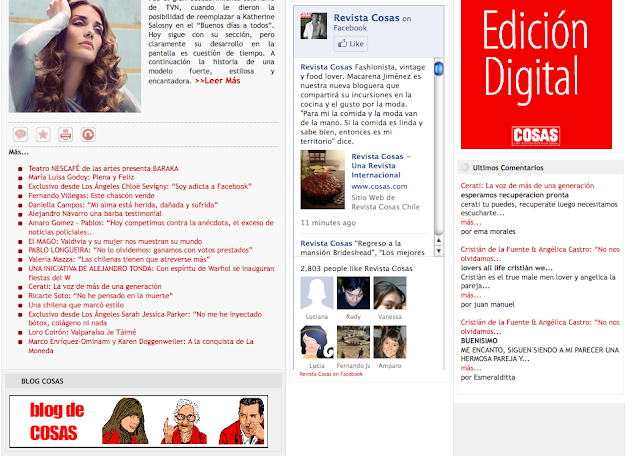Open Revista Cosas – Una Revista Internacional link
Screen dimensions: 640x456
381,166
